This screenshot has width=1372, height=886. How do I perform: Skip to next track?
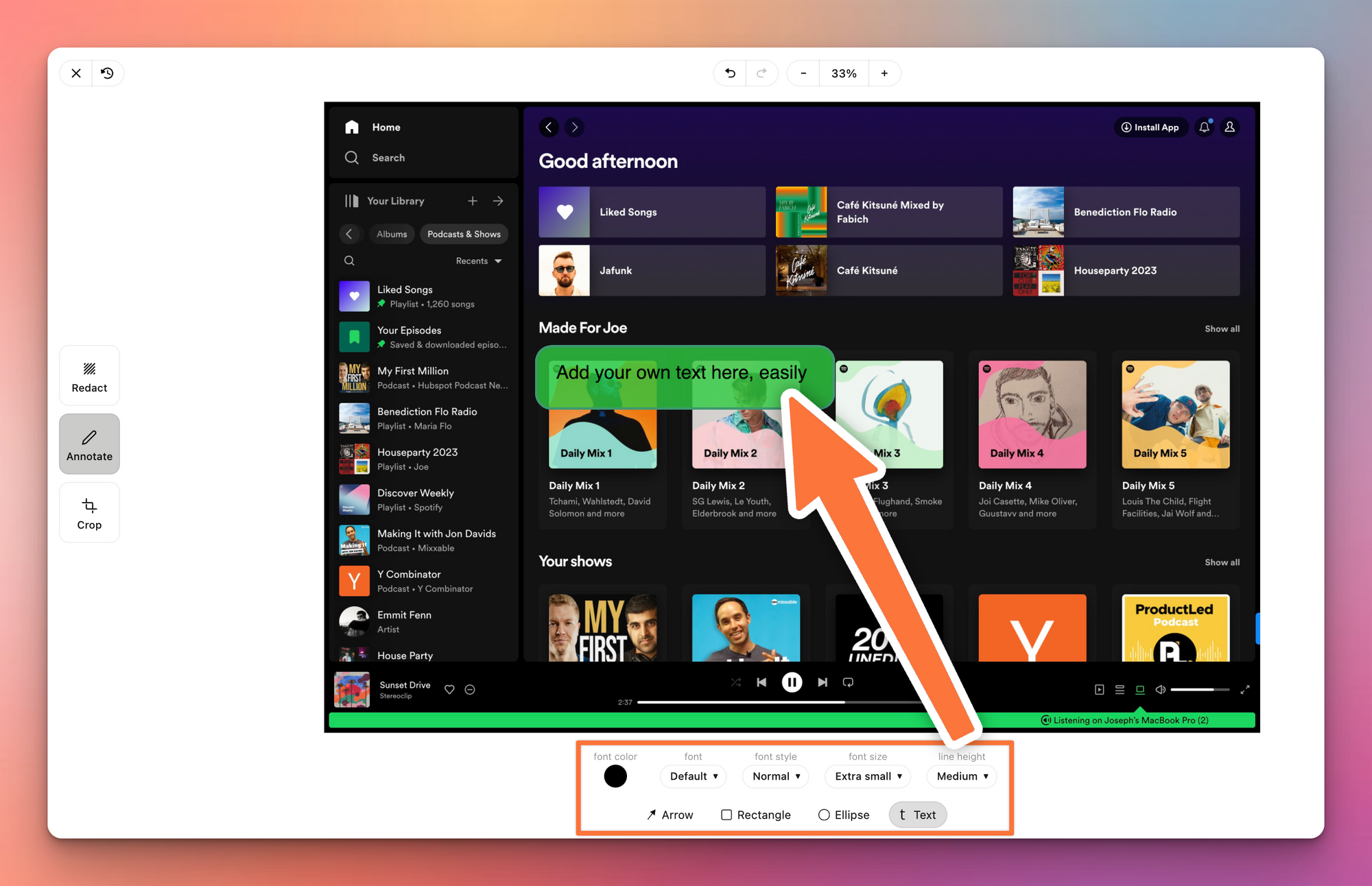click(x=822, y=682)
